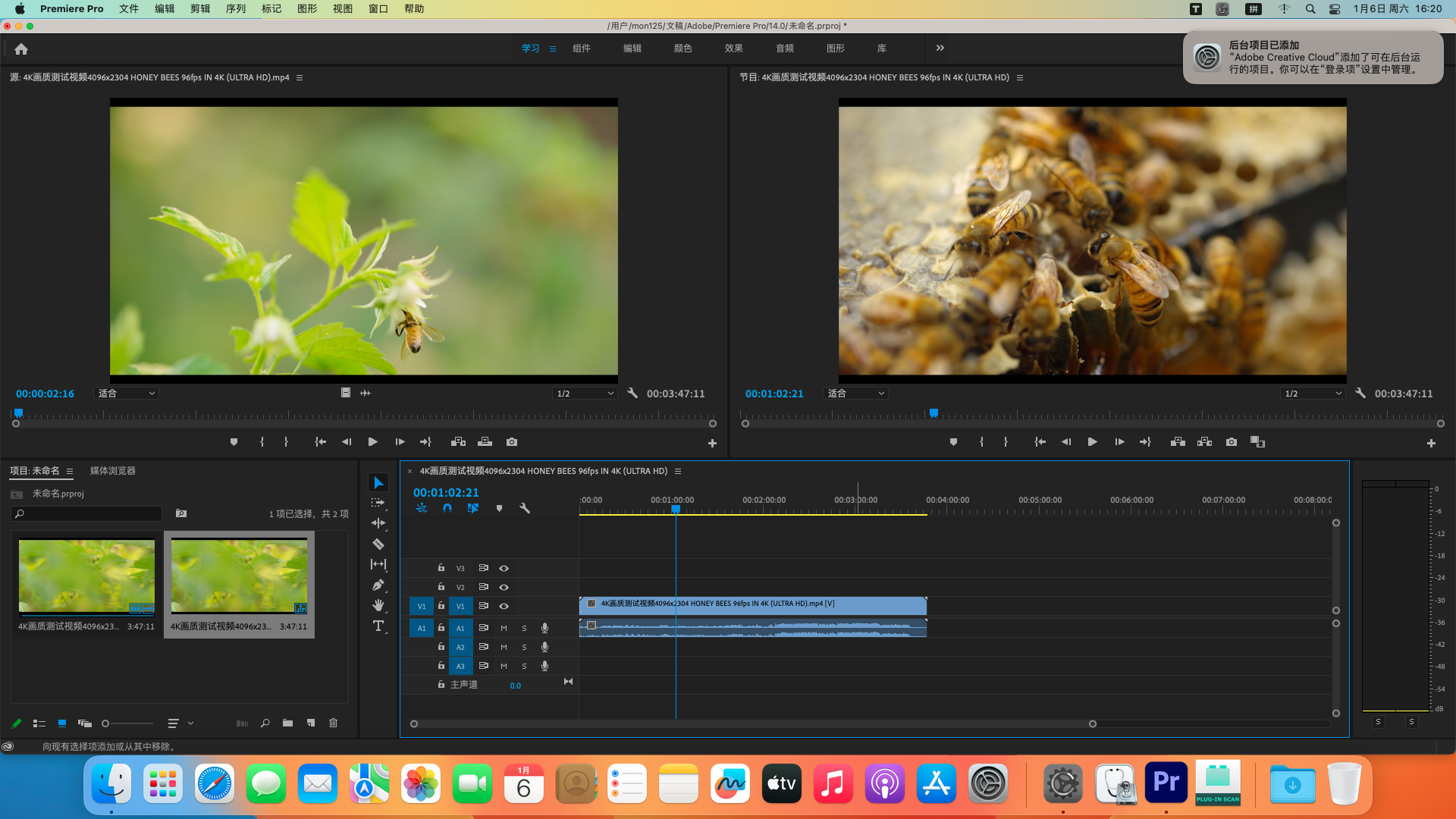Screen dimensions: 1456x819
Task: Select the Pen tool in toolbar
Action: pos(378,585)
